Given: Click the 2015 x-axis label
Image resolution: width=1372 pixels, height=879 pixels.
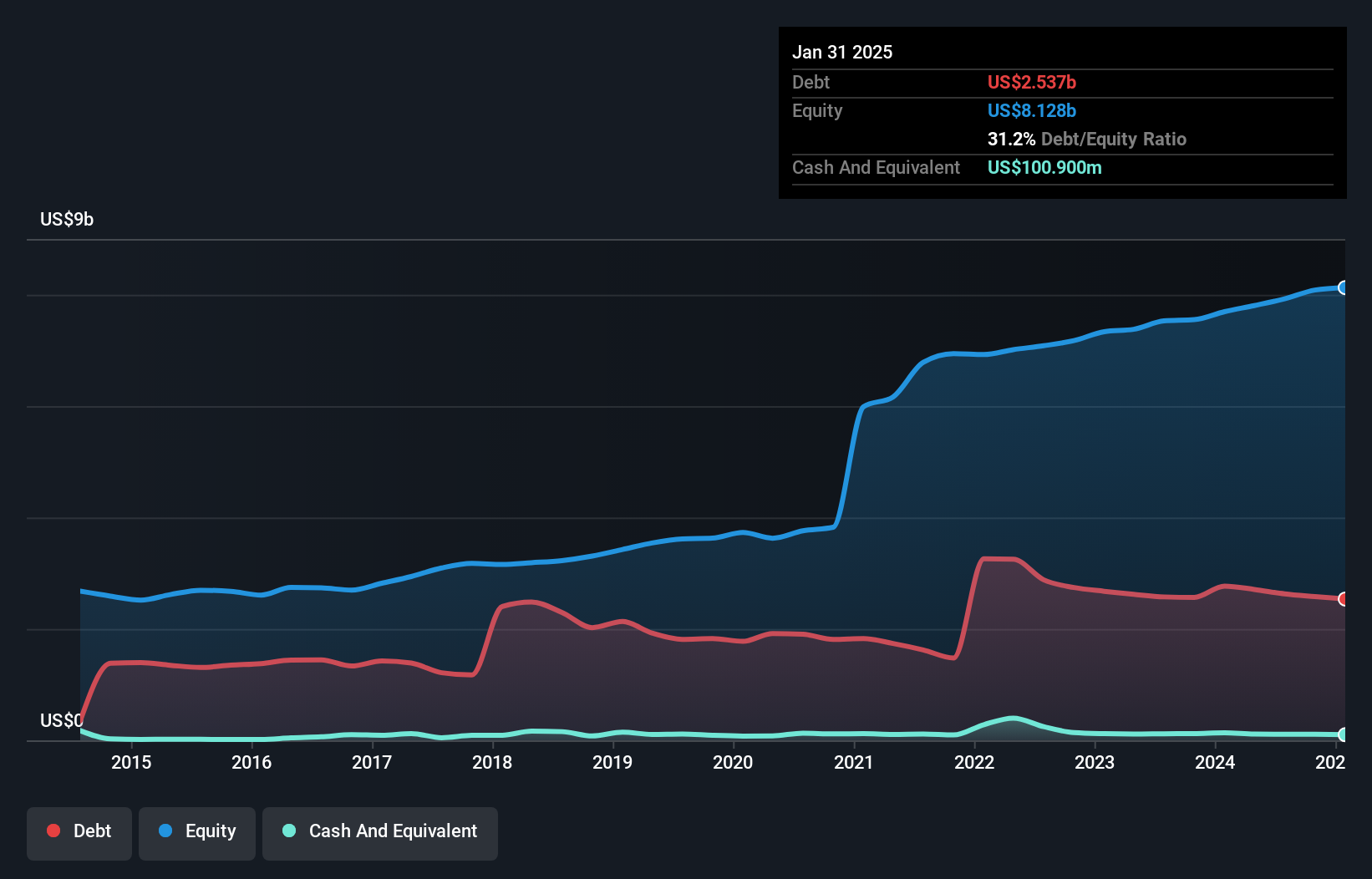Looking at the screenshot, I should (x=131, y=762).
